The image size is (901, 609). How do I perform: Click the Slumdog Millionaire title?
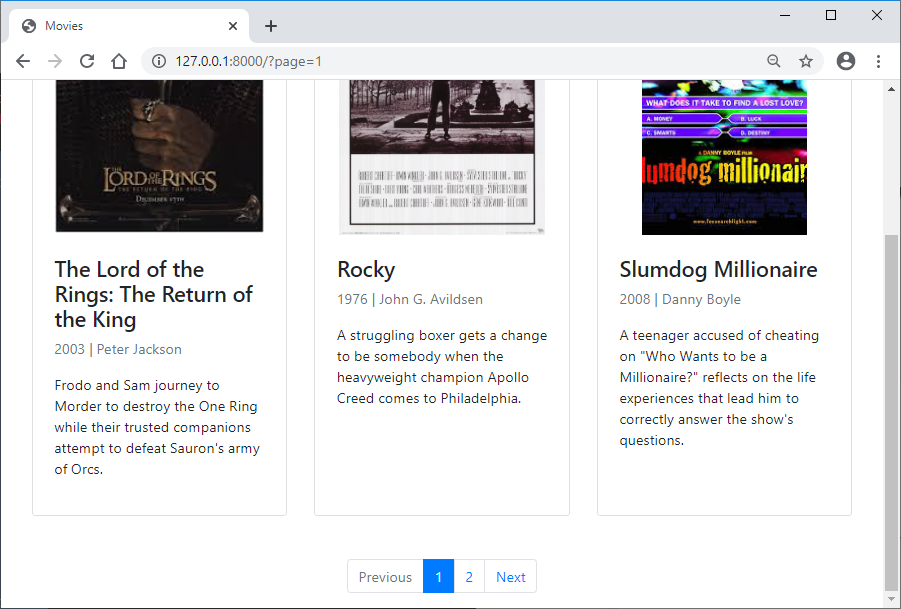(718, 269)
